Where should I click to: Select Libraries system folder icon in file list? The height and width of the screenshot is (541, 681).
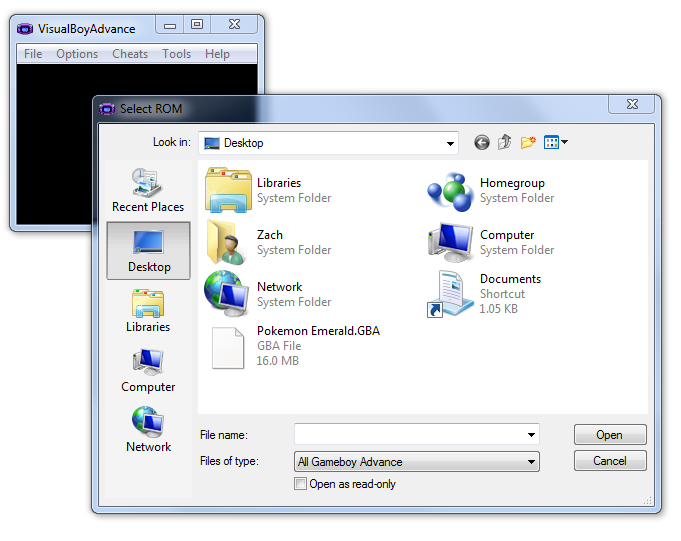point(228,190)
